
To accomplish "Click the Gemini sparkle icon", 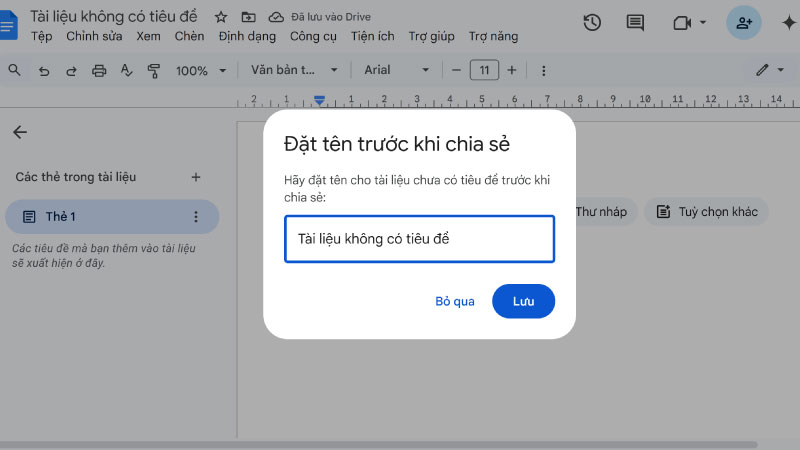I will [787, 22].
